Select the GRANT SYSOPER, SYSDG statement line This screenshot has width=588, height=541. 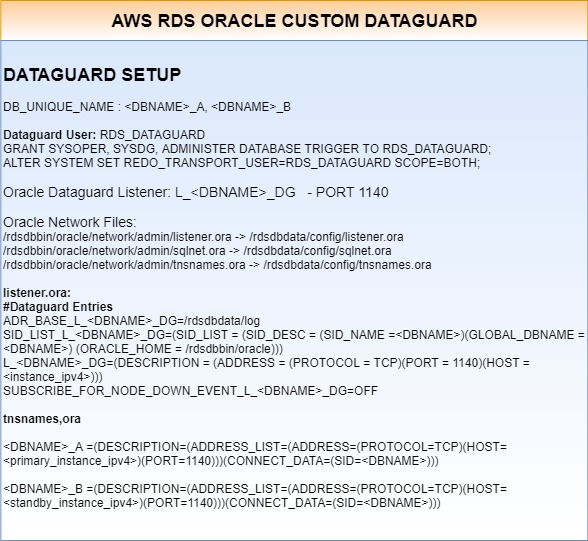247,149
